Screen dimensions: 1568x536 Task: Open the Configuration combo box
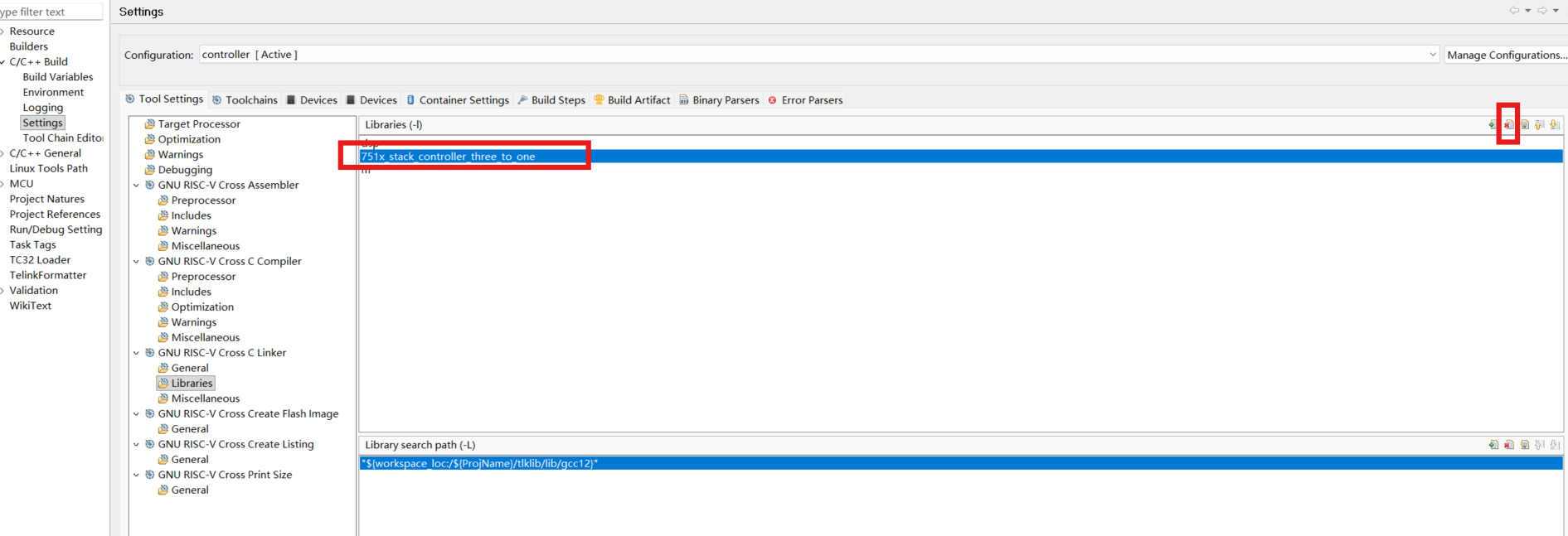(818, 55)
